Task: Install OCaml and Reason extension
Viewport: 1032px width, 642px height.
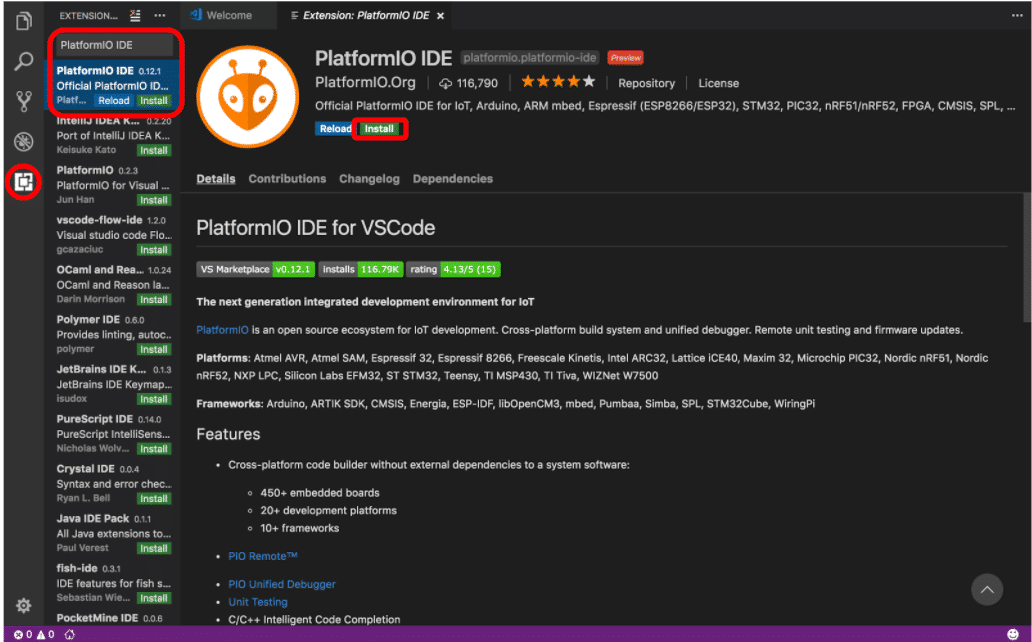Action: pyautogui.click(x=153, y=300)
